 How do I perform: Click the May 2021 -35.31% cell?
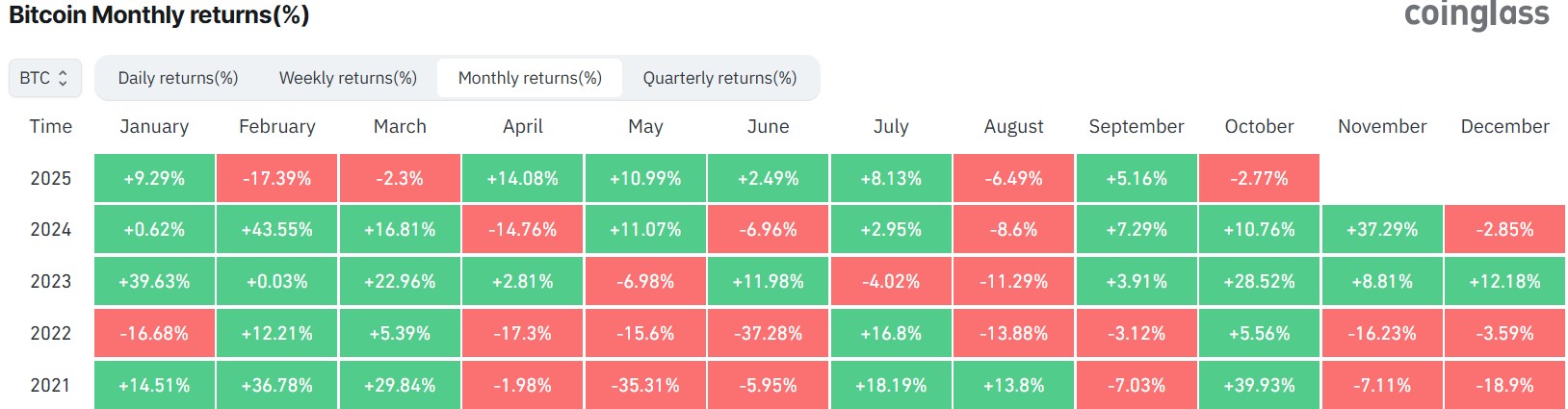(x=645, y=385)
